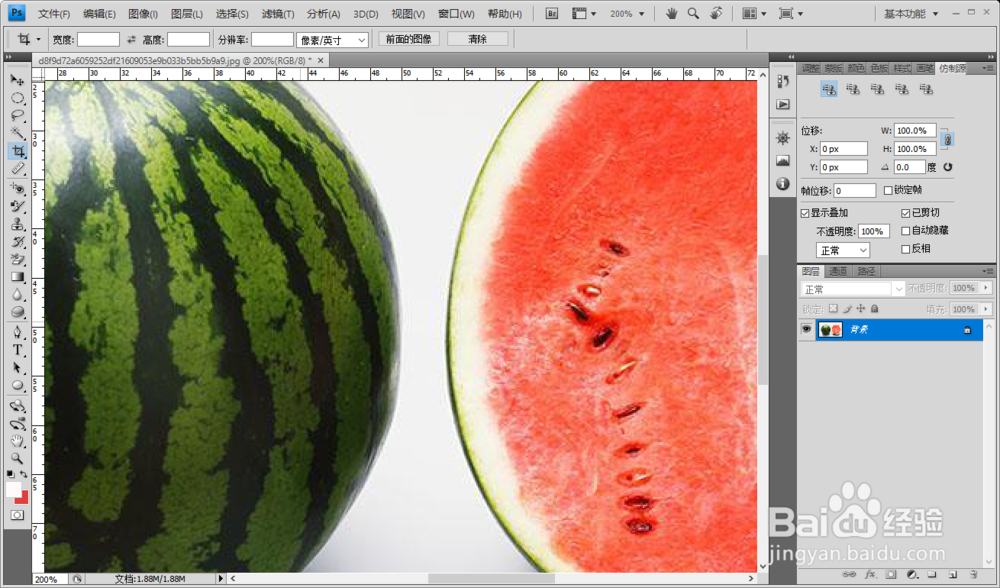Open the Crop tool preset picker arrow
Image resolution: width=1000 pixels, height=588 pixels.
[38, 40]
